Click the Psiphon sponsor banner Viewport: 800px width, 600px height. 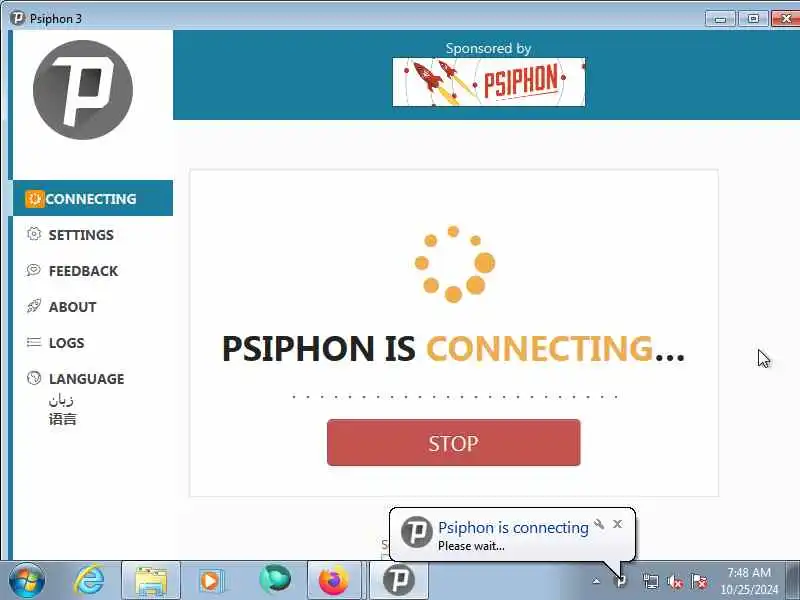coord(489,82)
